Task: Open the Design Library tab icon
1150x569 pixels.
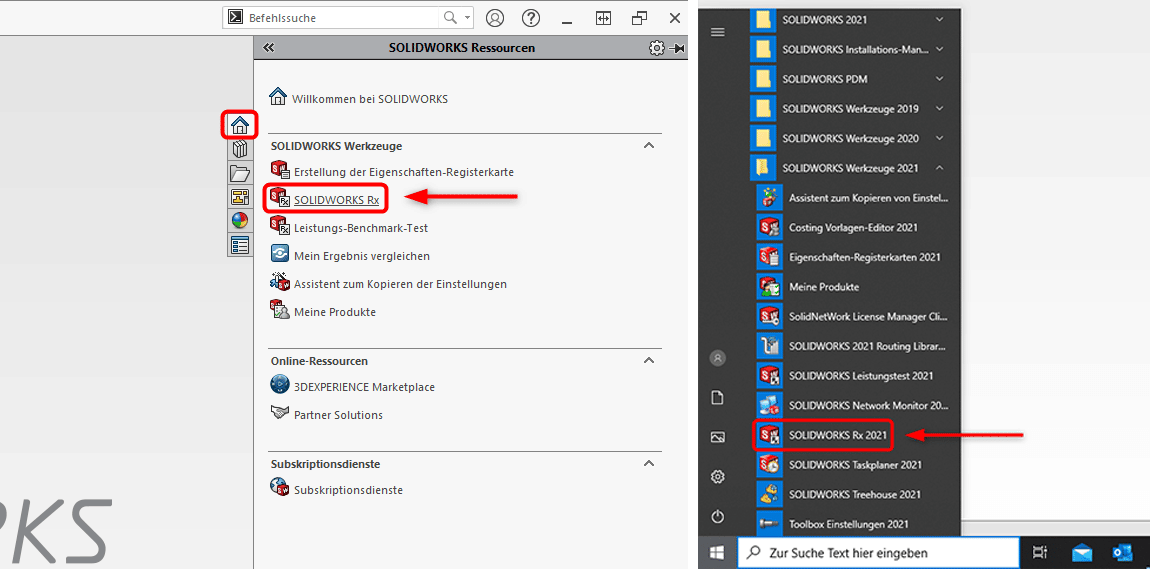Action: coord(240,149)
